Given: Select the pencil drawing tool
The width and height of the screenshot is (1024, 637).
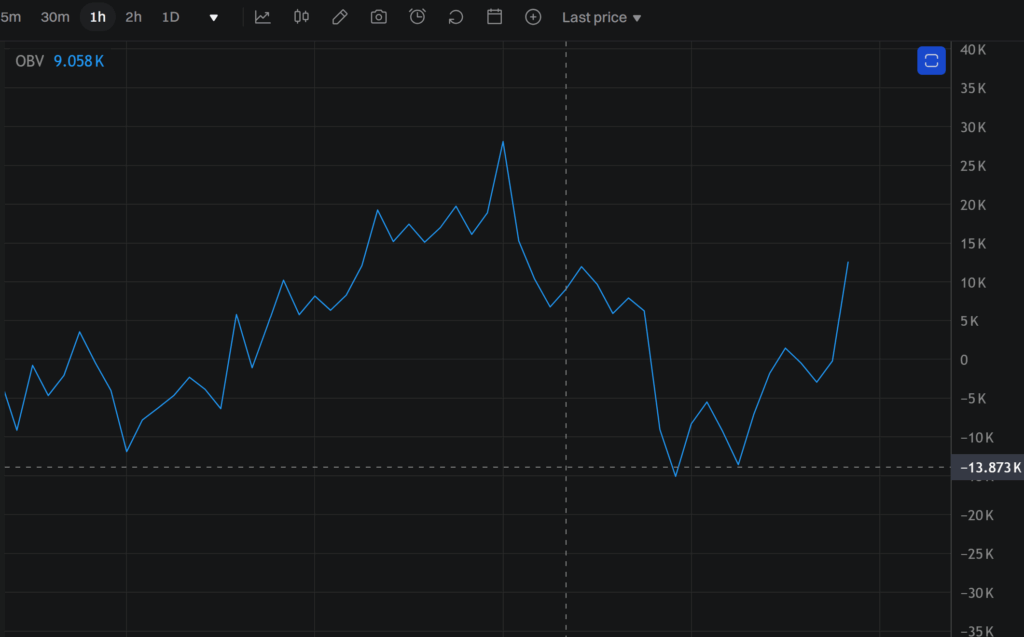Looking at the screenshot, I should click(x=340, y=17).
